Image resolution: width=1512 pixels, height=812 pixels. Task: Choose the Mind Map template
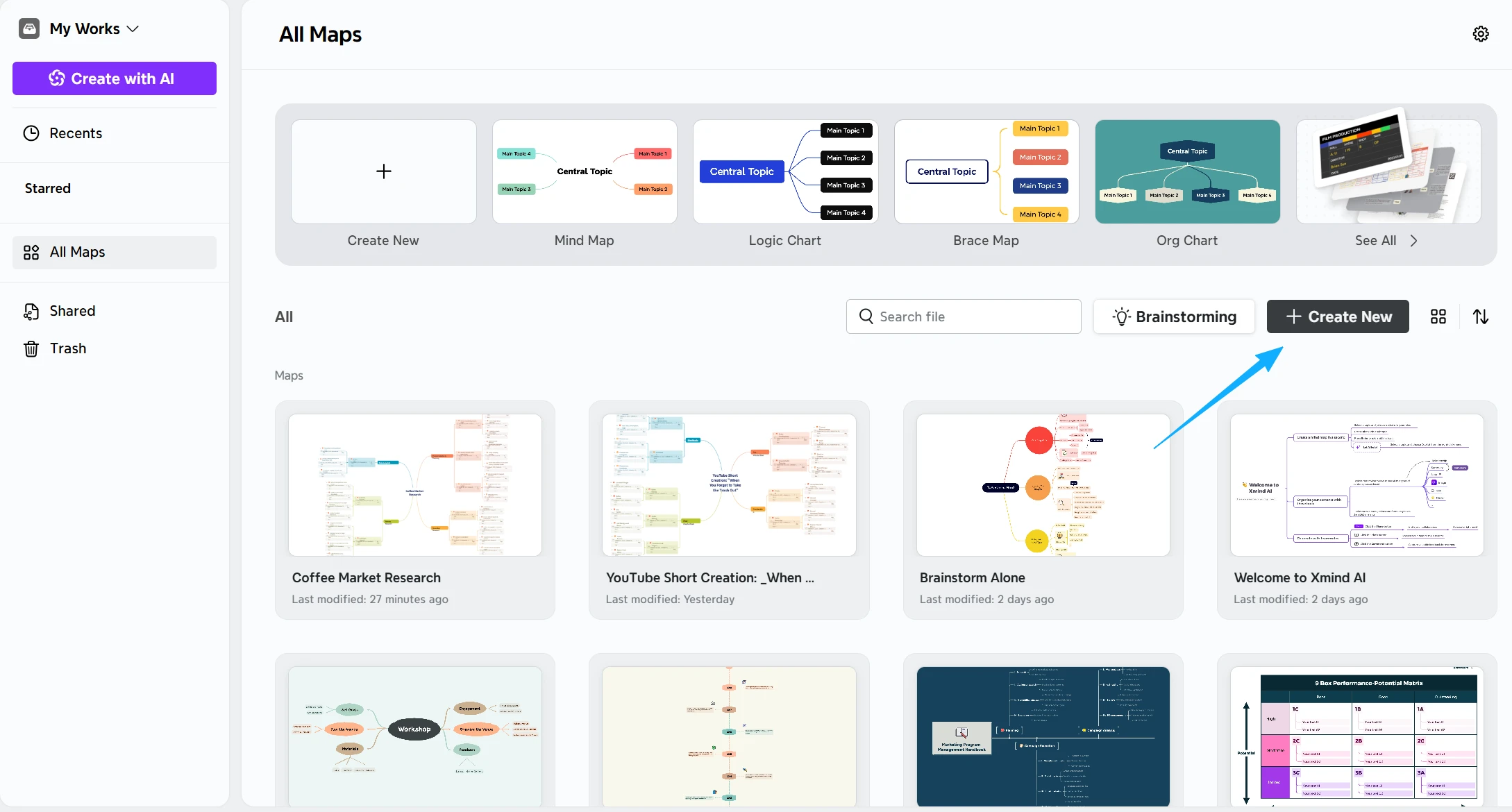[x=584, y=172]
